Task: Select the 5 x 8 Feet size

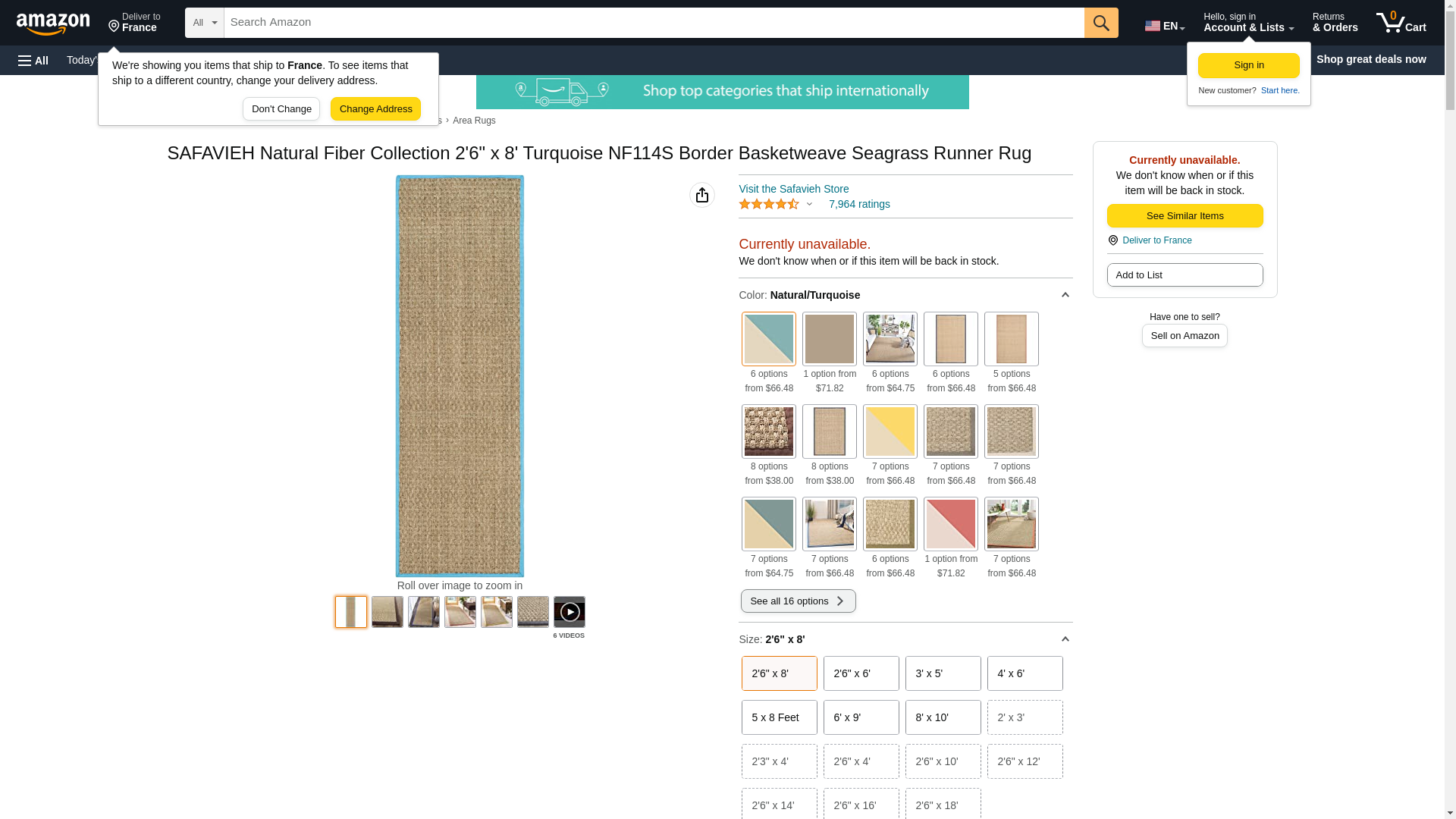Action: 780,717
